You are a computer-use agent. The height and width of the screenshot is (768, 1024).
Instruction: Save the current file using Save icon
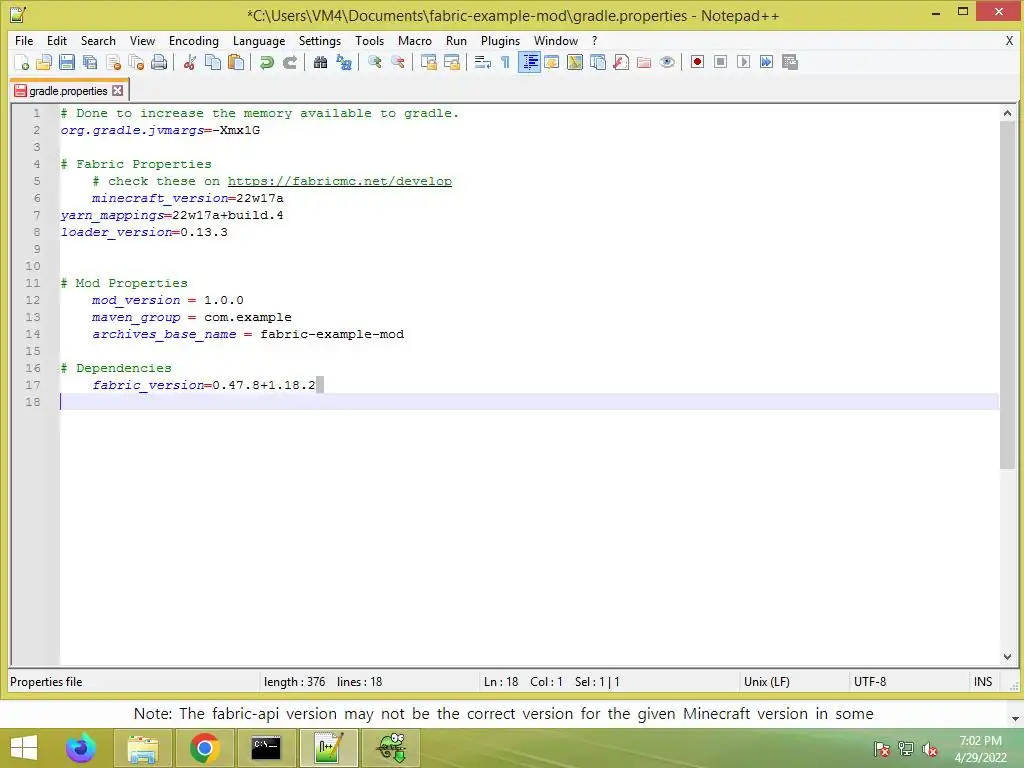pos(67,62)
